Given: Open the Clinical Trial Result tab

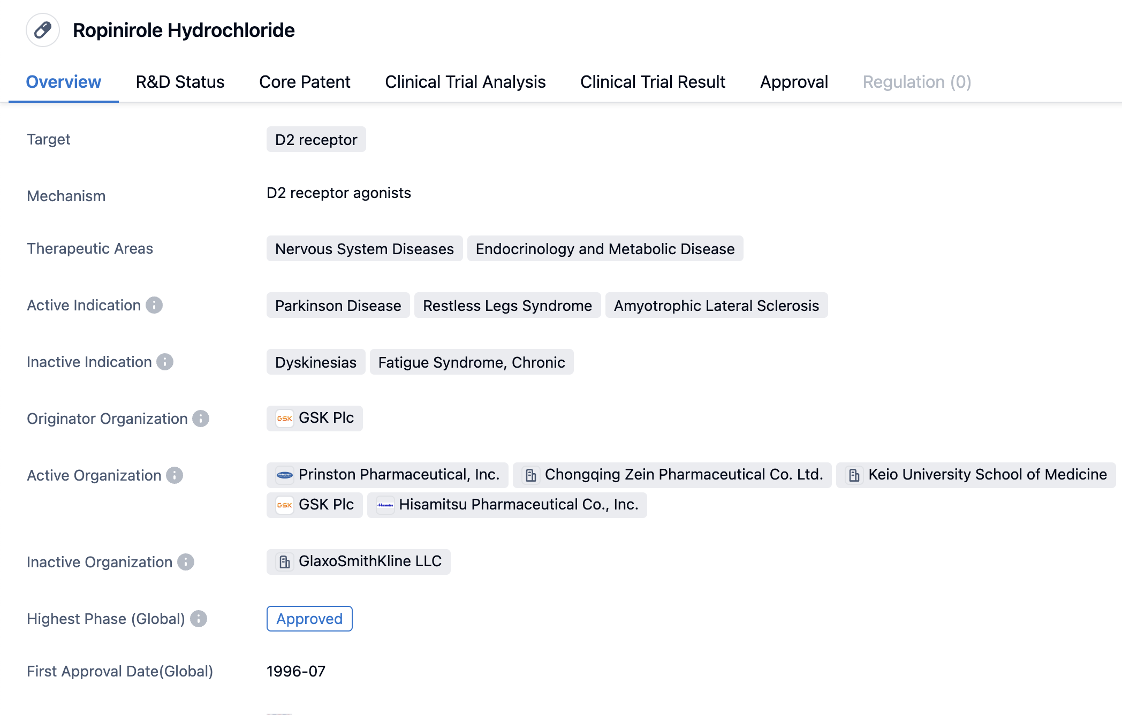Looking at the screenshot, I should point(653,82).
